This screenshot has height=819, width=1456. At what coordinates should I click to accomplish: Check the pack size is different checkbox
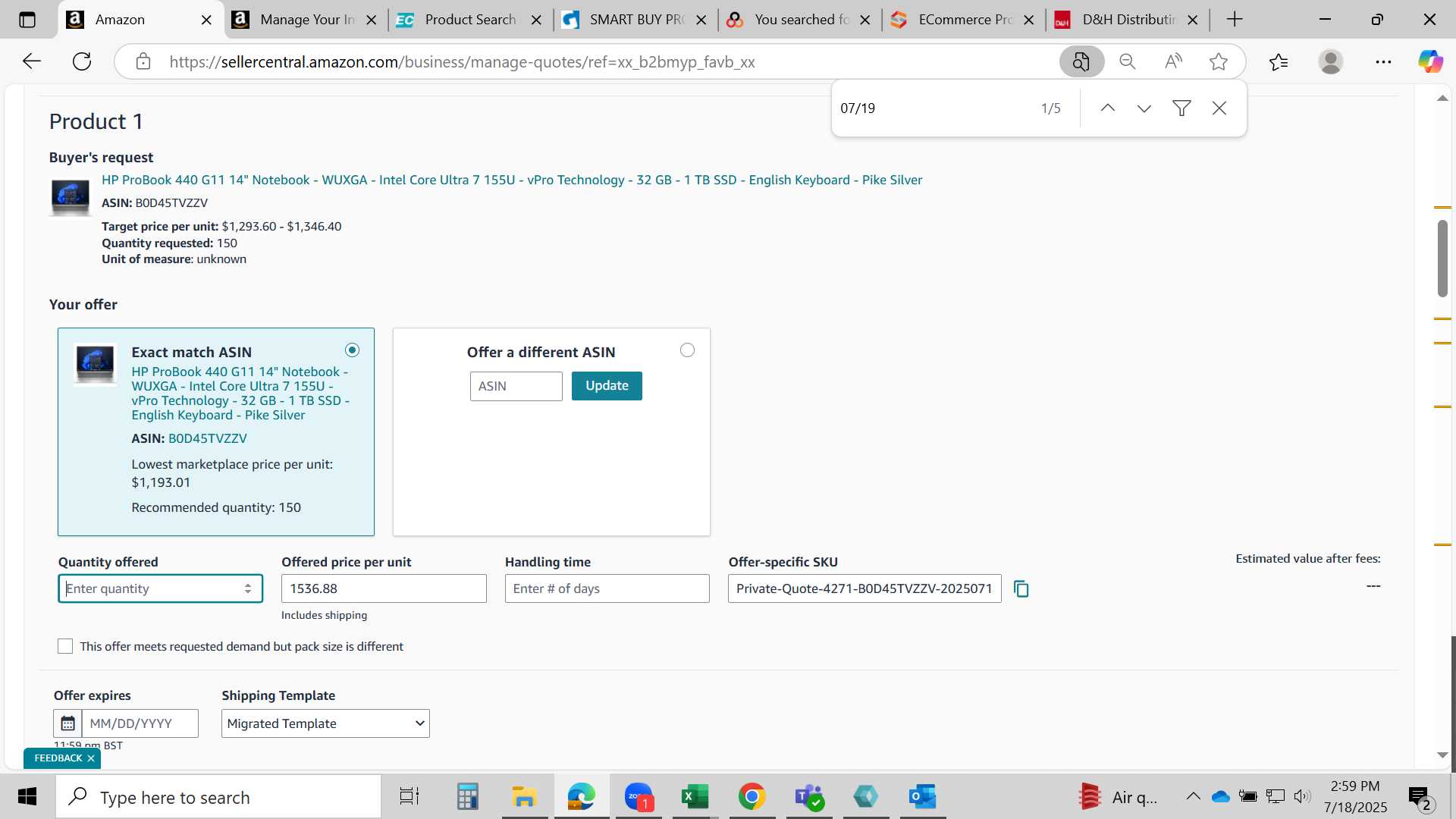pos(65,646)
